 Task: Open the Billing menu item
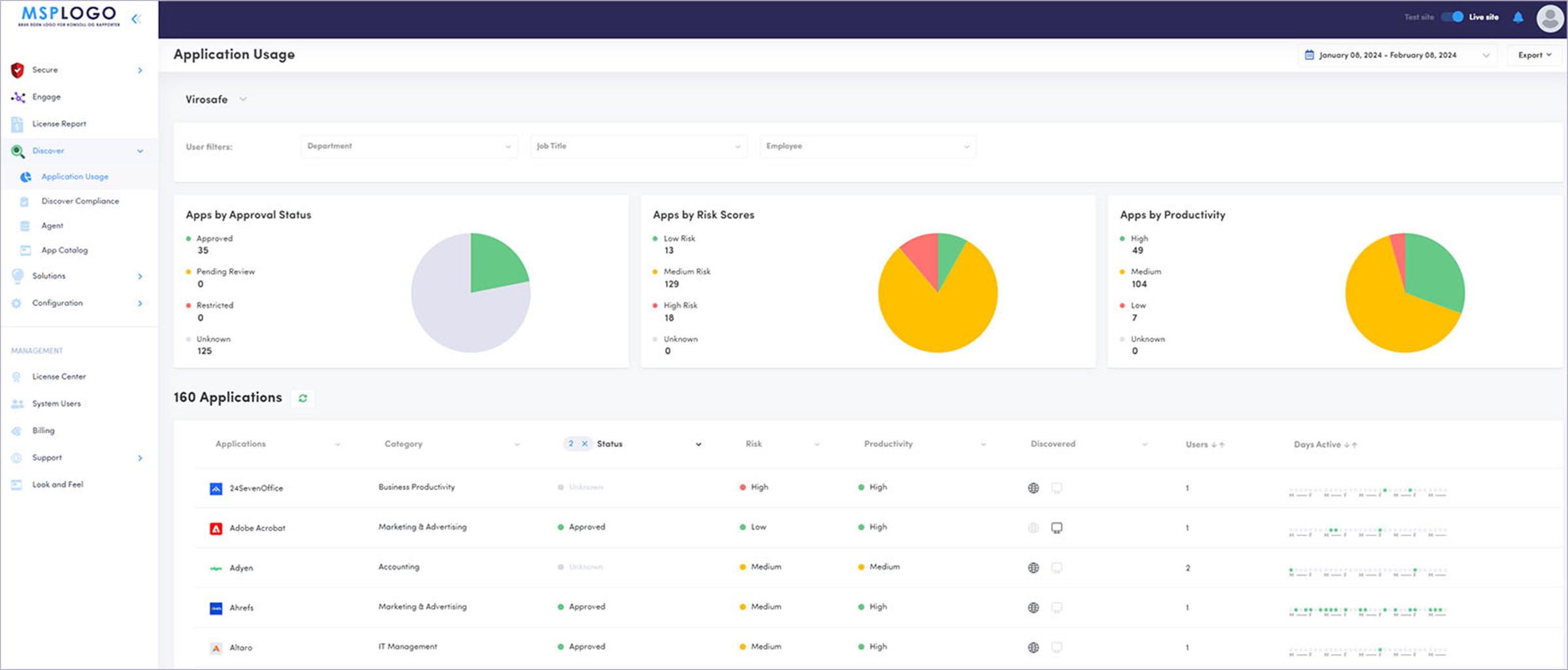tap(43, 431)
